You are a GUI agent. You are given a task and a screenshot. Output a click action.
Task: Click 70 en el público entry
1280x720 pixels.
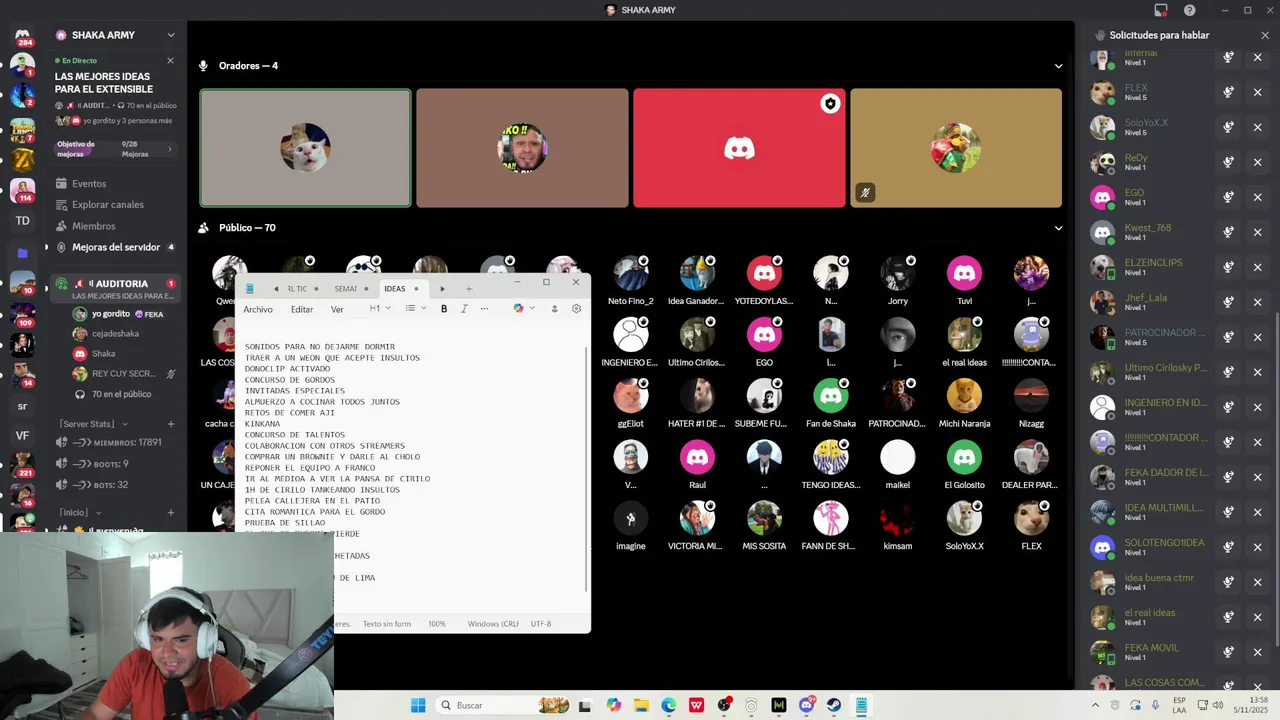[122, 394]
